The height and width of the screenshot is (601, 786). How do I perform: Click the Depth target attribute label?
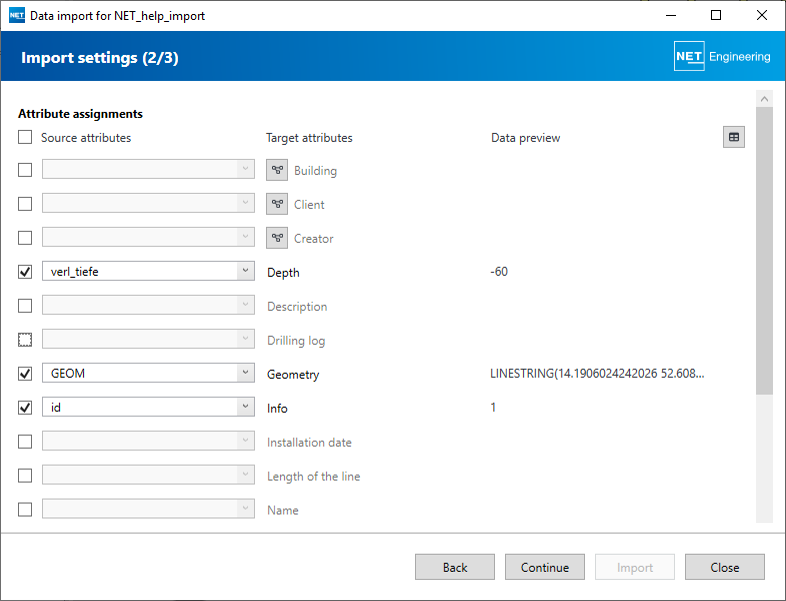(283, 273)
